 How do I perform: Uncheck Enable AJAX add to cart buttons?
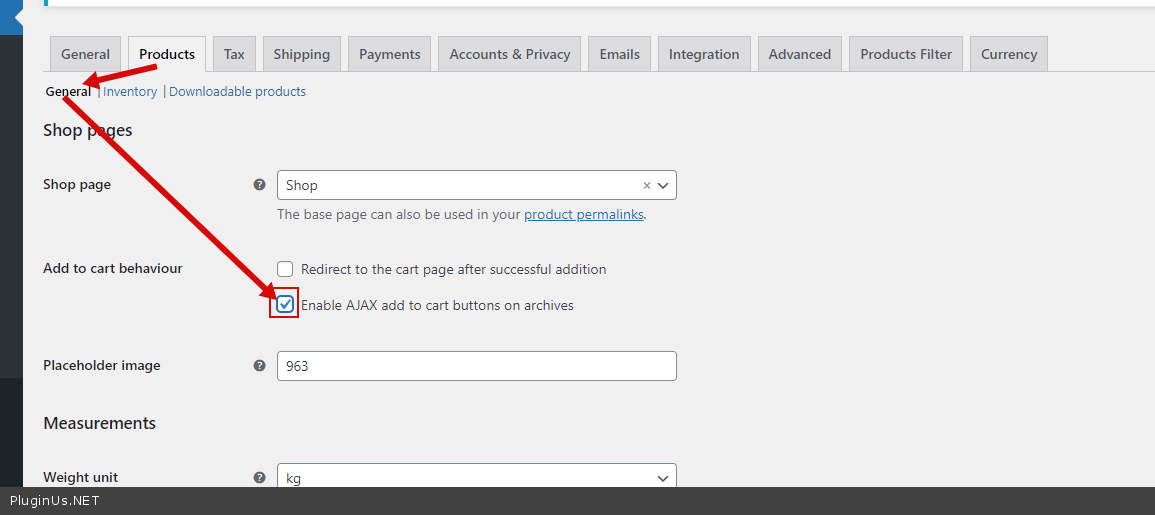(x=286, y=305)
